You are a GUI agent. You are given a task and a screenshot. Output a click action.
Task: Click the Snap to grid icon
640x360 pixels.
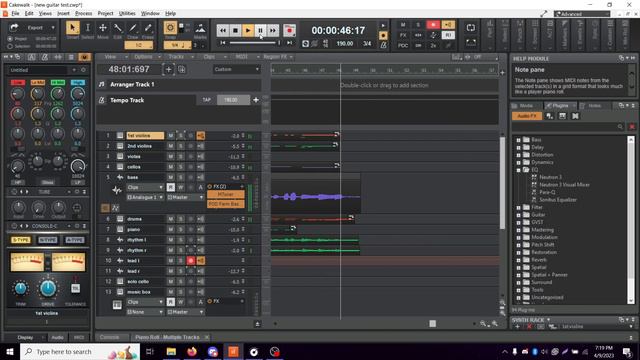click(170, 28)
